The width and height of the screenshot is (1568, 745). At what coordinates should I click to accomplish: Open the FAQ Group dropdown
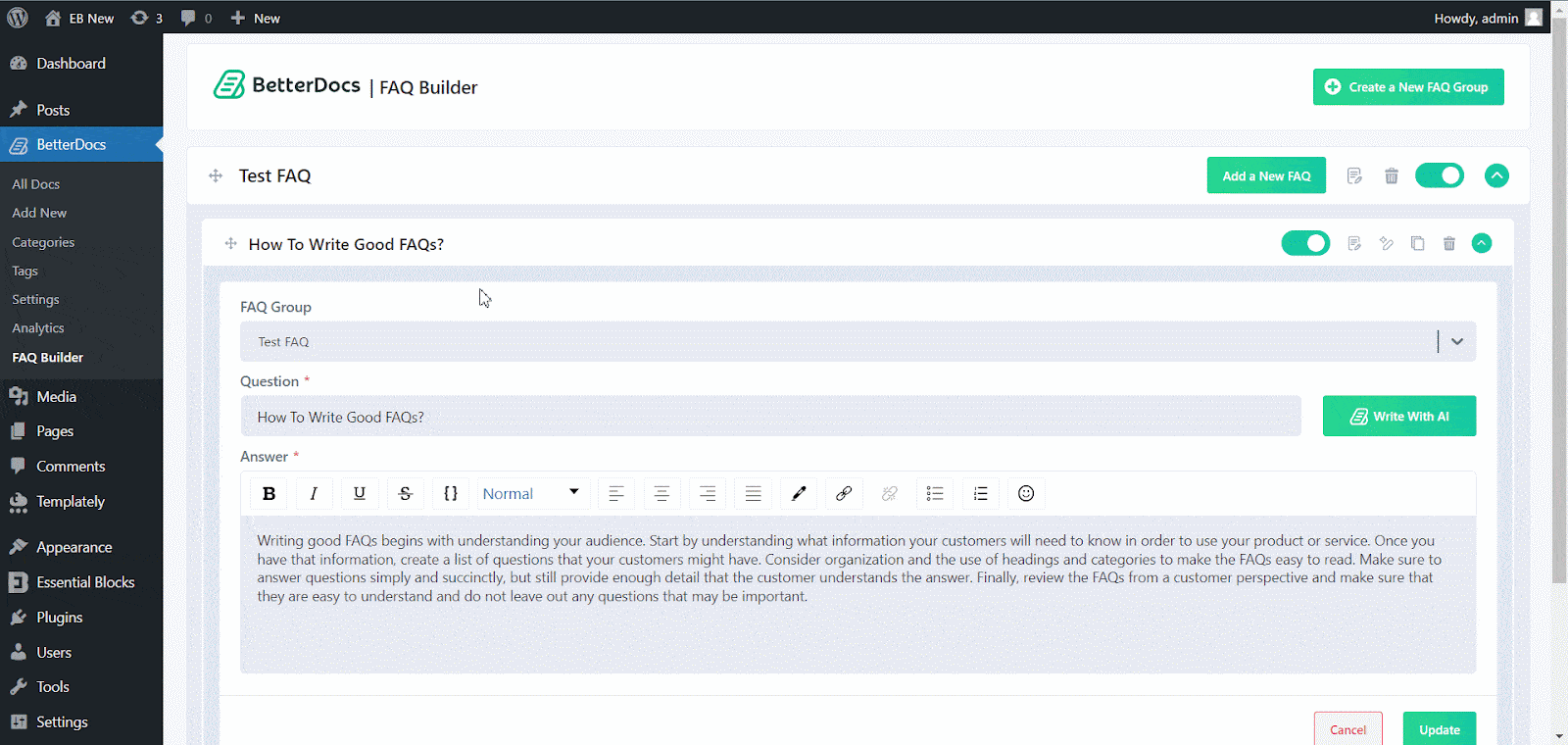[1456, 341]
